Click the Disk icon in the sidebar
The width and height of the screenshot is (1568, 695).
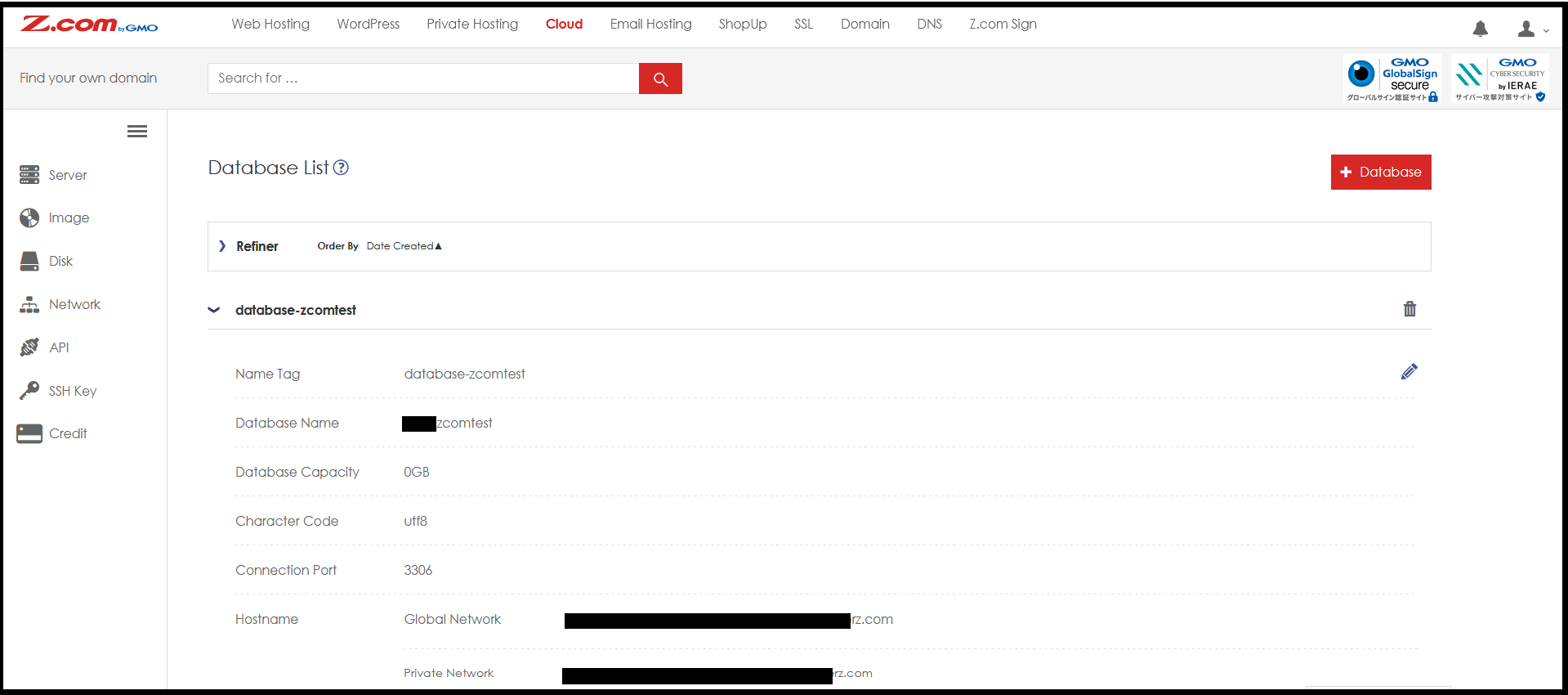(x=29, y=261)
